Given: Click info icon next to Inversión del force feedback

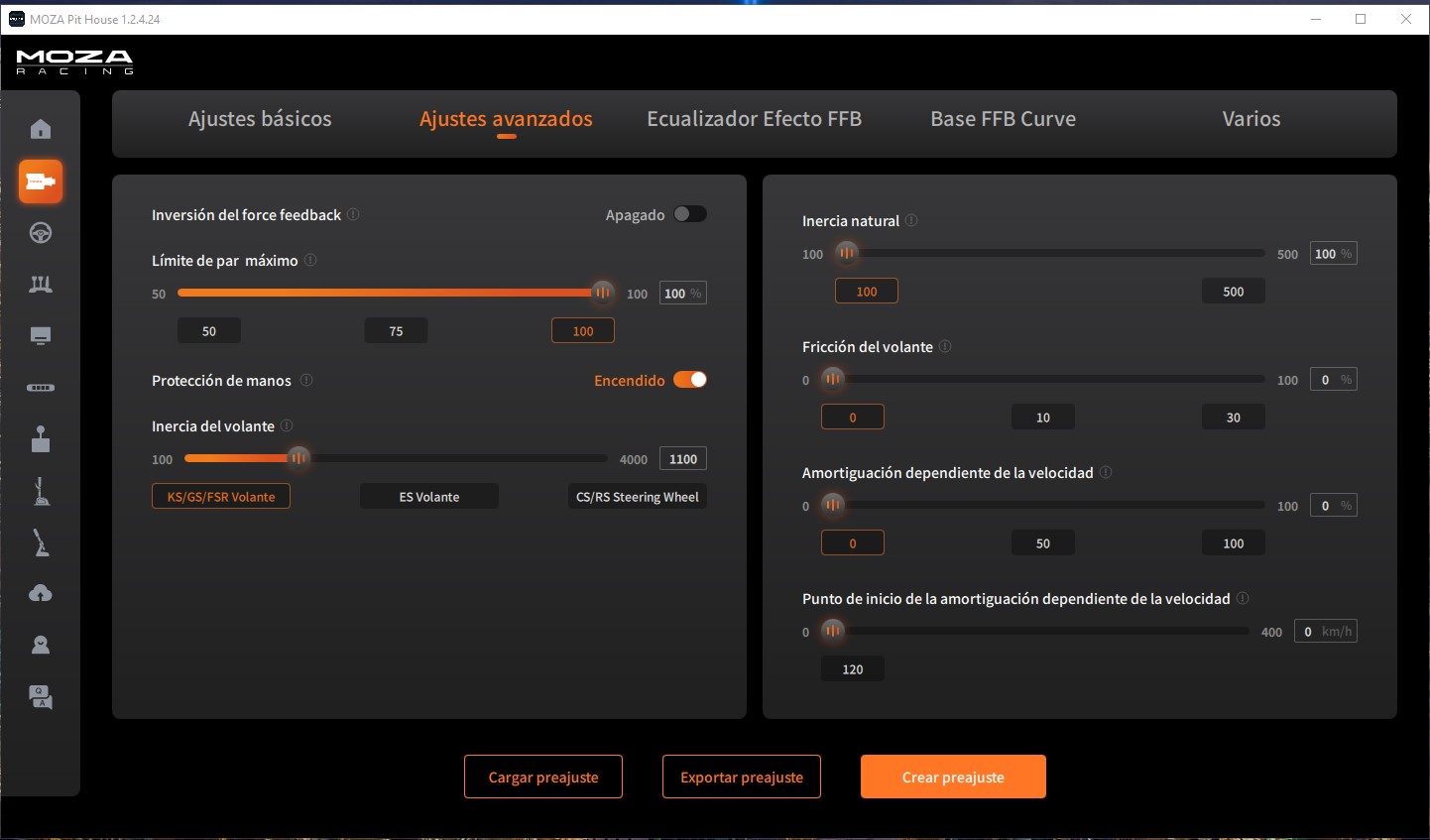Looking at the screenshot, I should (354, 214).
